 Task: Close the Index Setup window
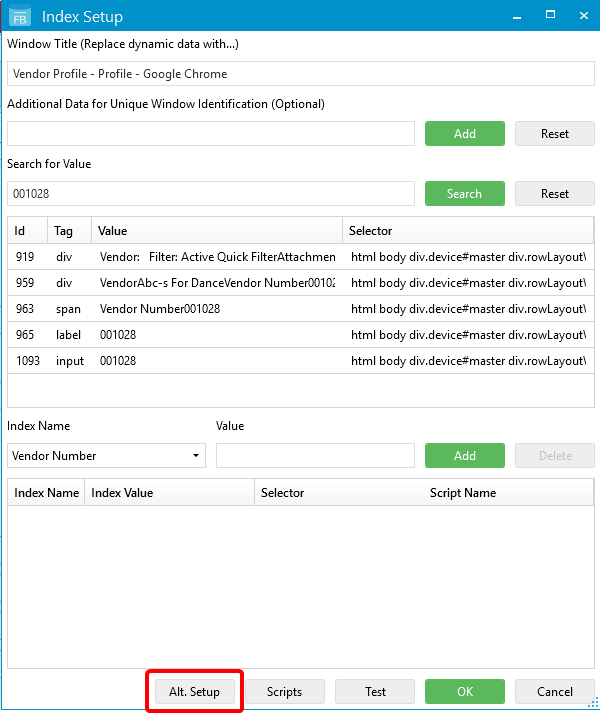[584, 16]
